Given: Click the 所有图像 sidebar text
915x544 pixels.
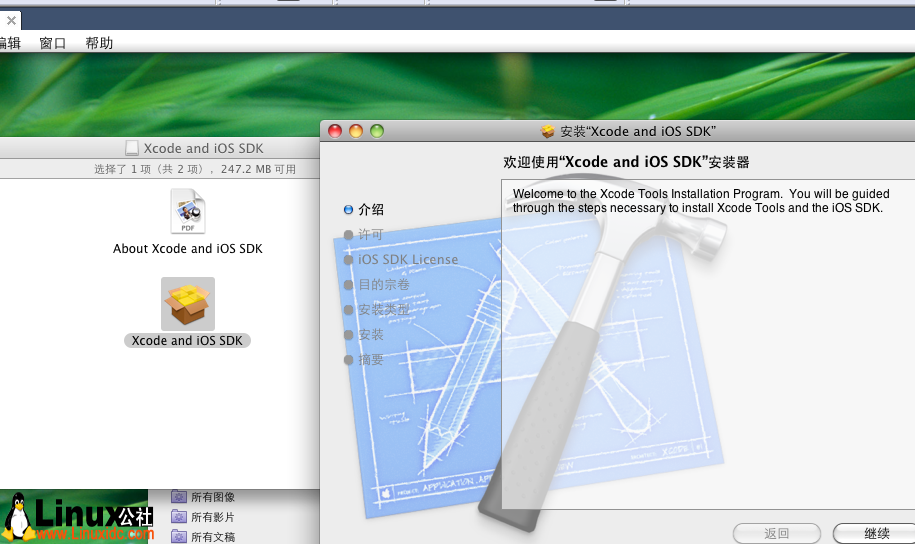Looking at the screenshot, I should [x=213, y=497].
